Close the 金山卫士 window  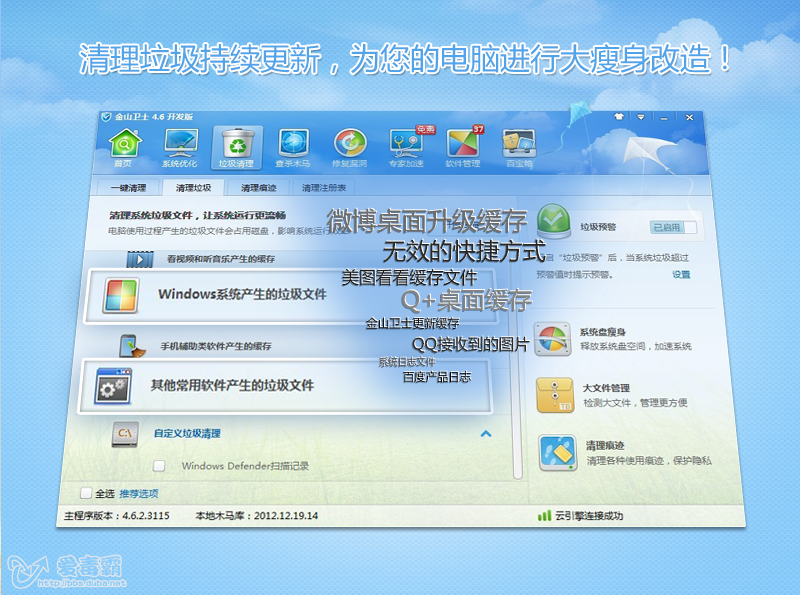tap(689, 117)
